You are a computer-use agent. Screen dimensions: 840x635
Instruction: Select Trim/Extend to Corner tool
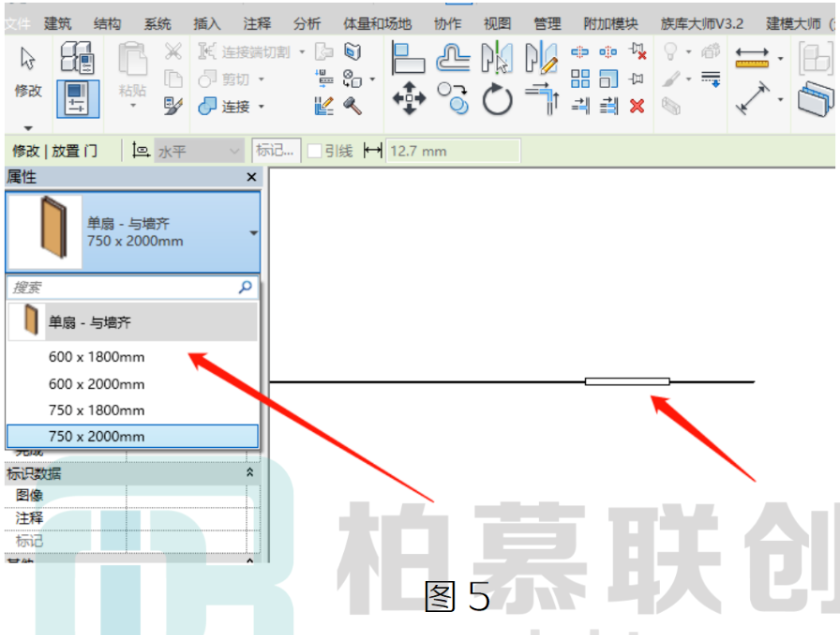point(542,99)
